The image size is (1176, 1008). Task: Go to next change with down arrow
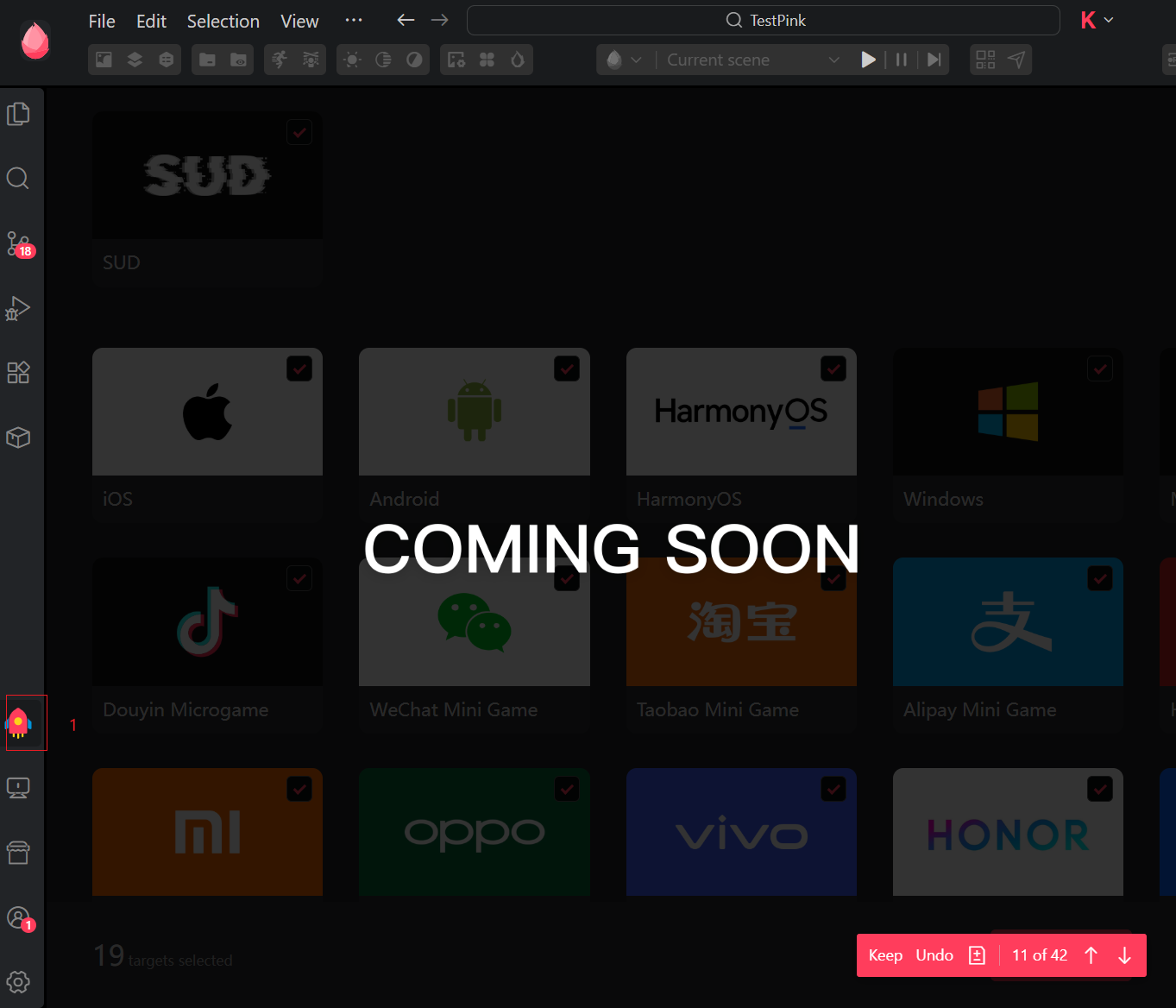pos(1124,955)
